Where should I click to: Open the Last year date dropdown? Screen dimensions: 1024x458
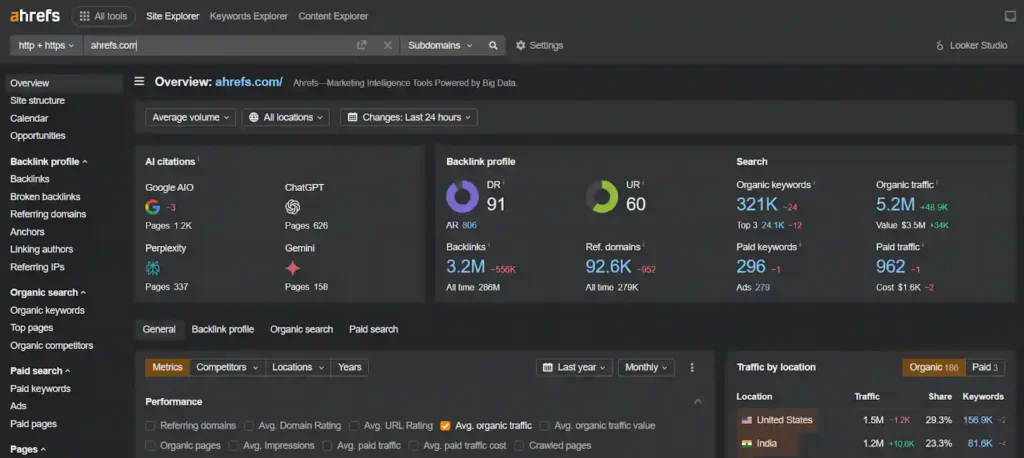tap(575, 367)
